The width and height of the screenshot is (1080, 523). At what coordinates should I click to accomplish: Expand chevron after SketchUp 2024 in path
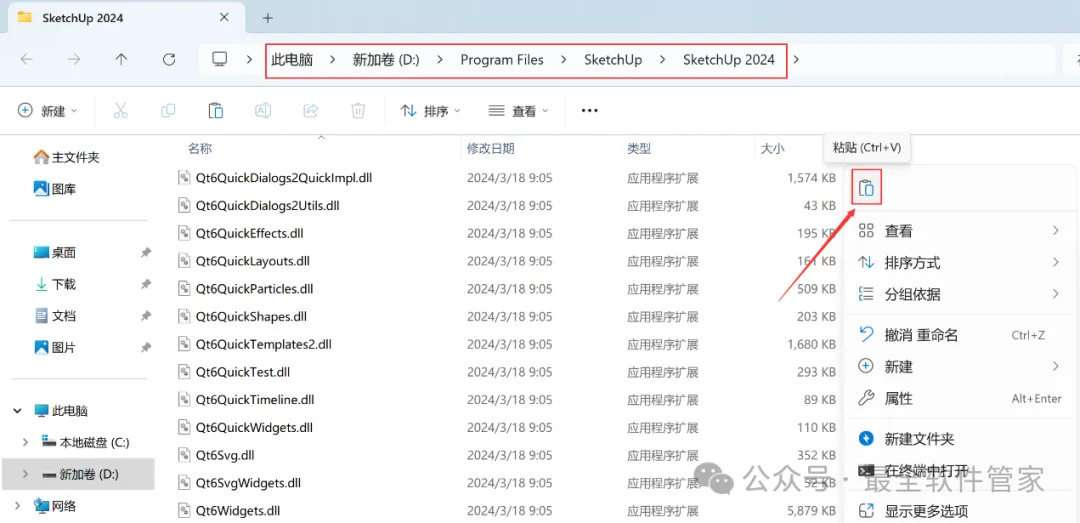796,59
